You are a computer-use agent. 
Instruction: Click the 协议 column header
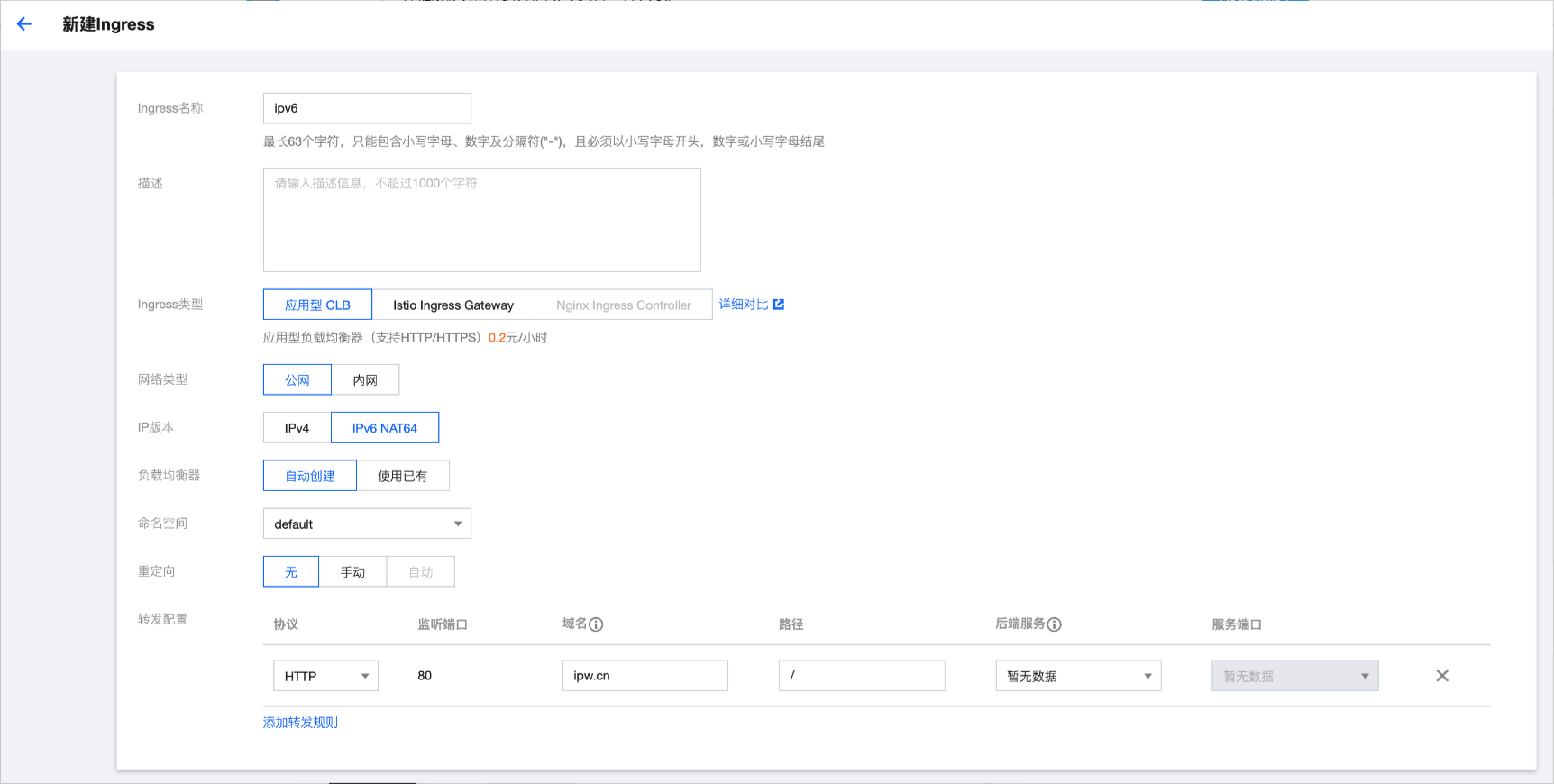[286, 624]
